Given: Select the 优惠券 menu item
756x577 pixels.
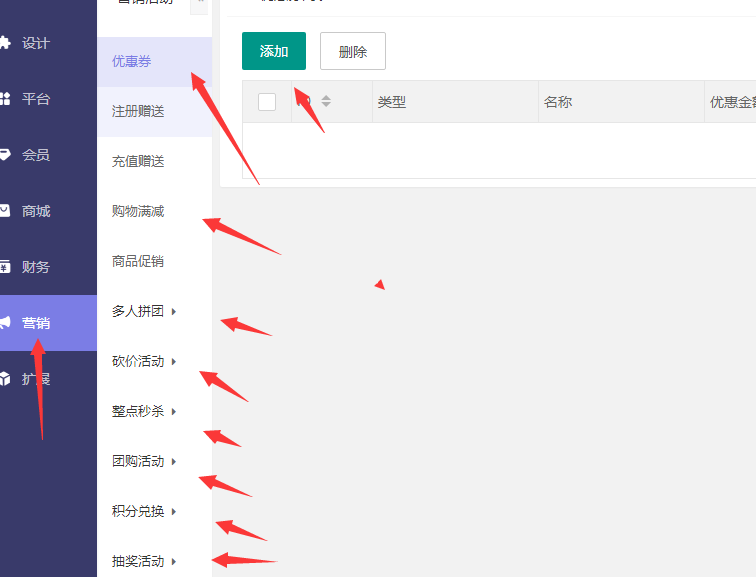Looking at the screenshot, I should 132,62.
